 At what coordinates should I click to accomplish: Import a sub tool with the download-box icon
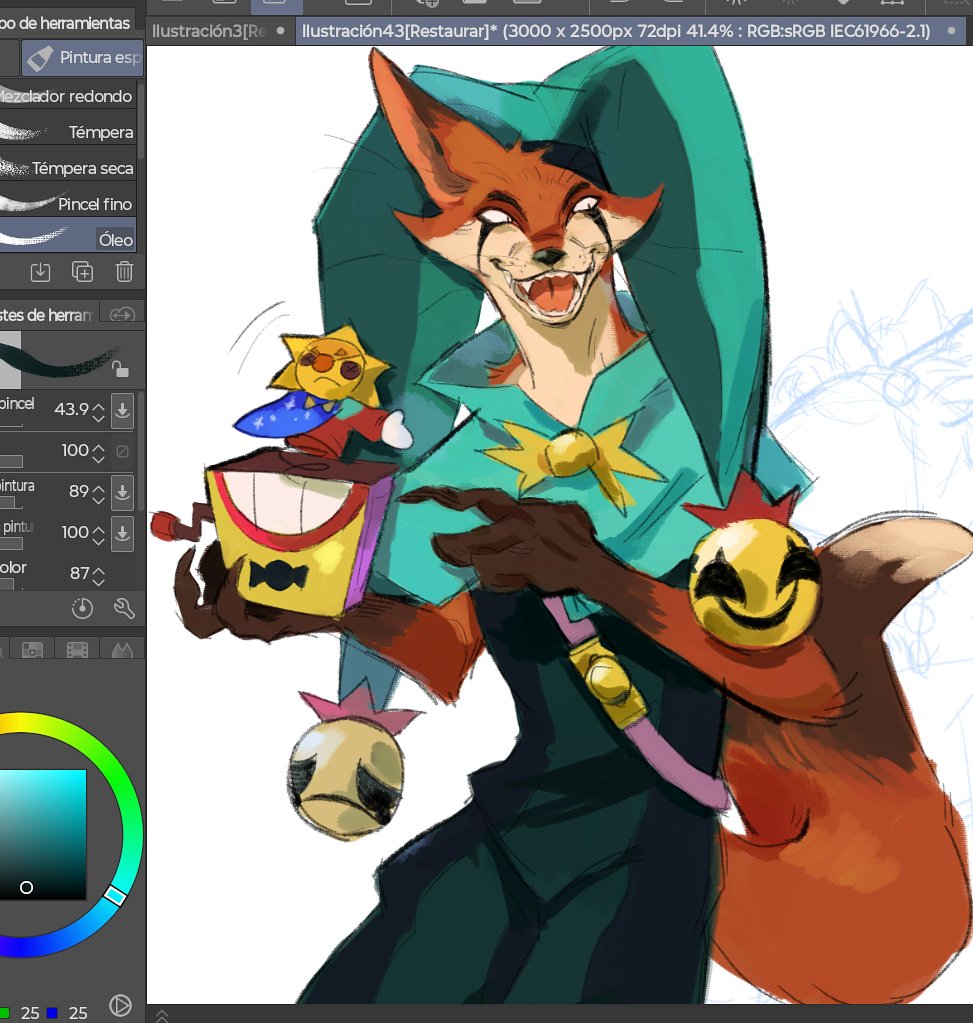(x=40, y=271)
